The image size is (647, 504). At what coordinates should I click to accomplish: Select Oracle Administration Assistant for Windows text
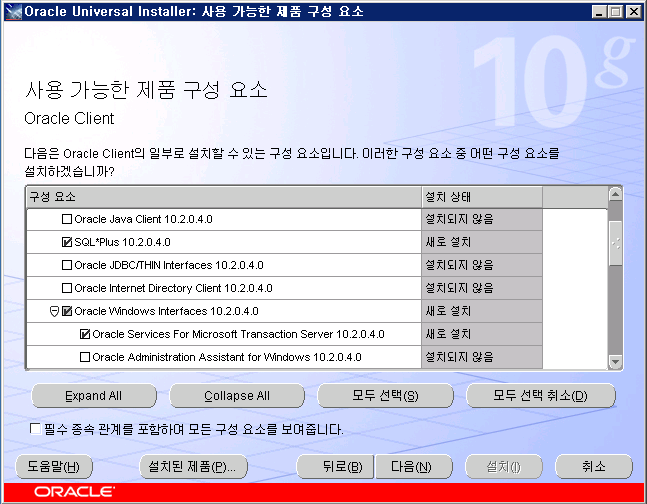(x=227, y=357)
